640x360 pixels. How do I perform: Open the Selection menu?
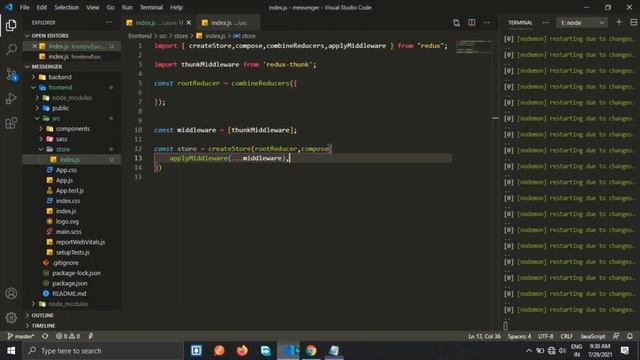[67, 7]
